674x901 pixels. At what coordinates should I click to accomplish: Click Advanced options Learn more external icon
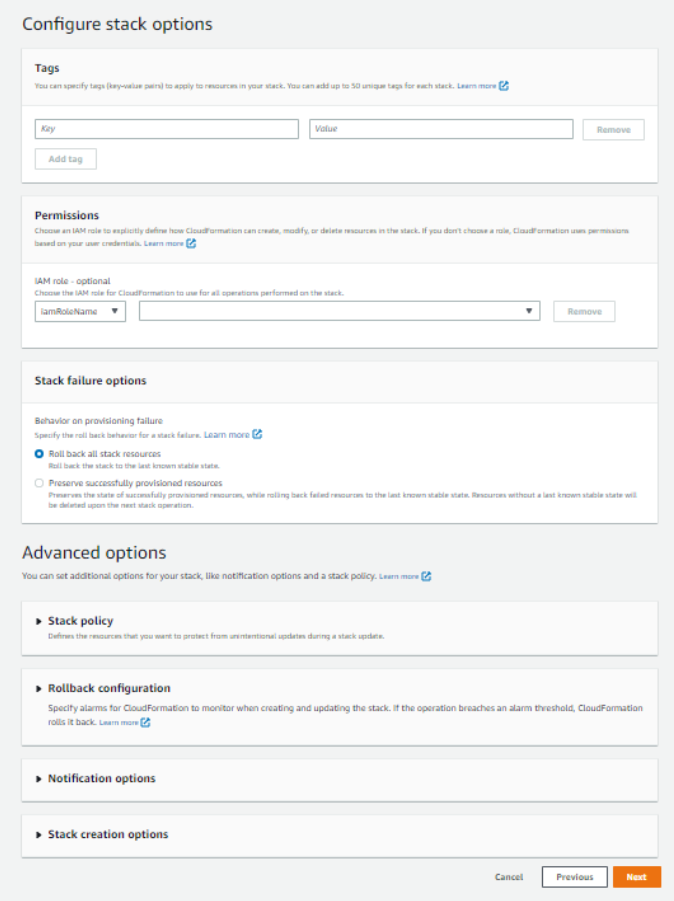pos(426,576)
